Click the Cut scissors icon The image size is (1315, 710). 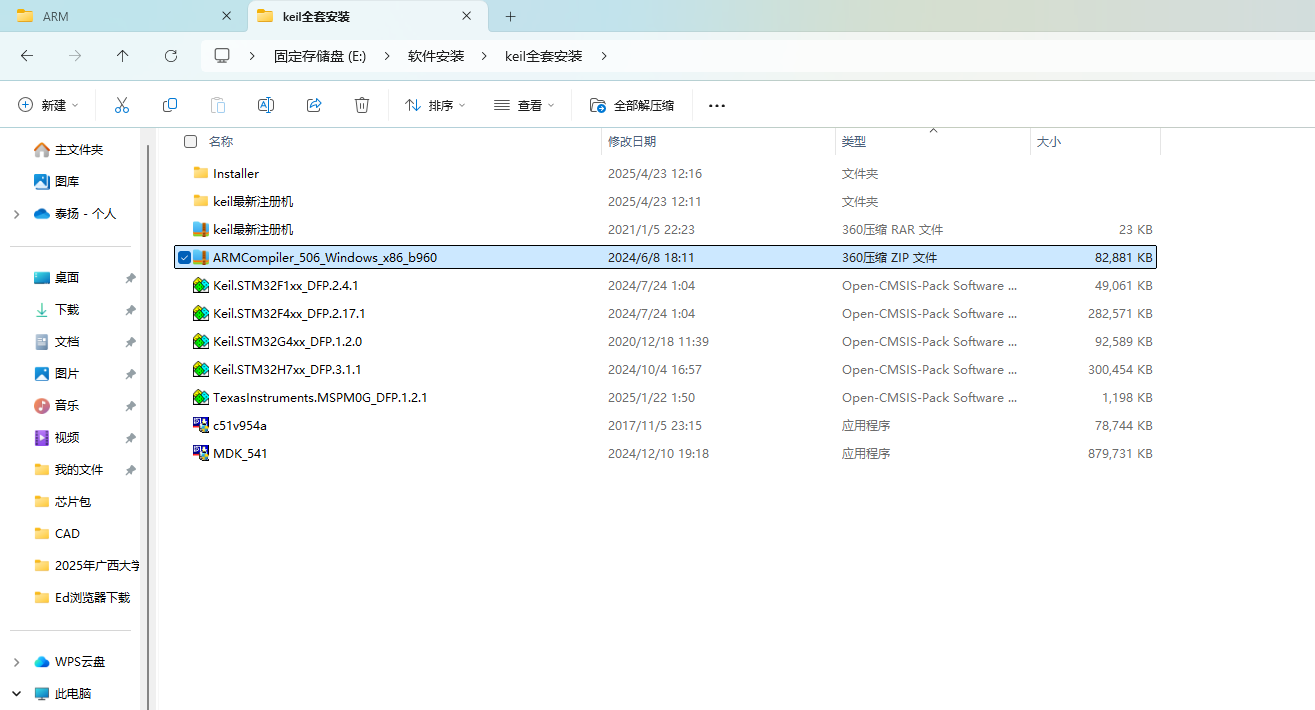pos(122,105)
